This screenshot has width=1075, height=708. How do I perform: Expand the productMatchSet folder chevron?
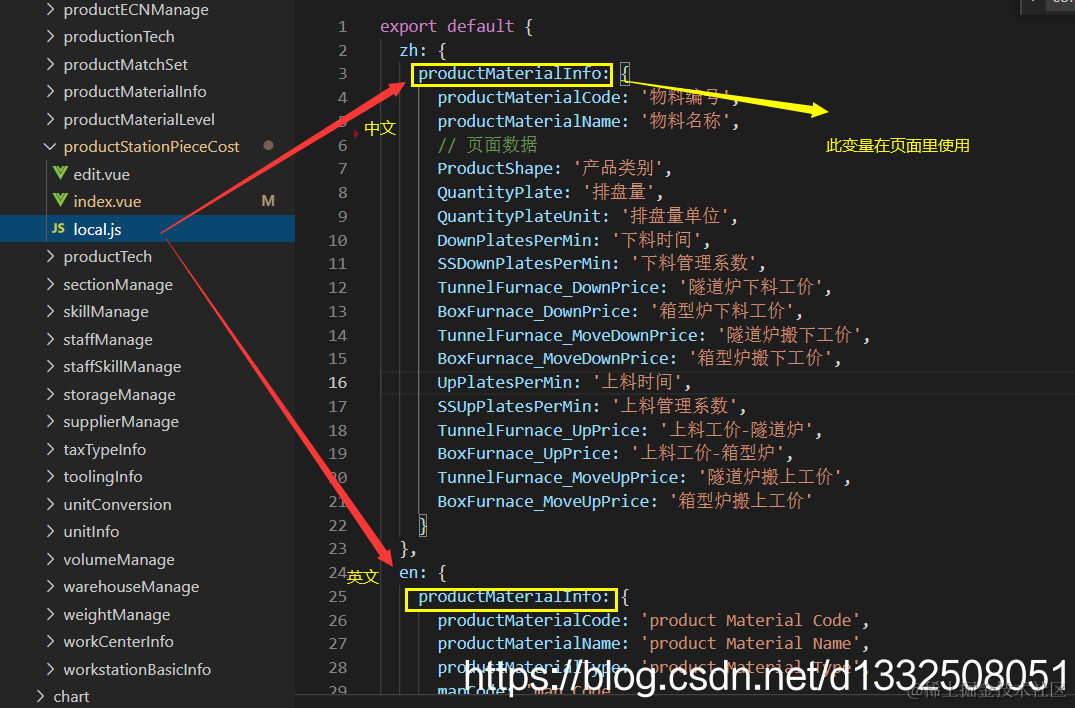(x=50, y=64)
